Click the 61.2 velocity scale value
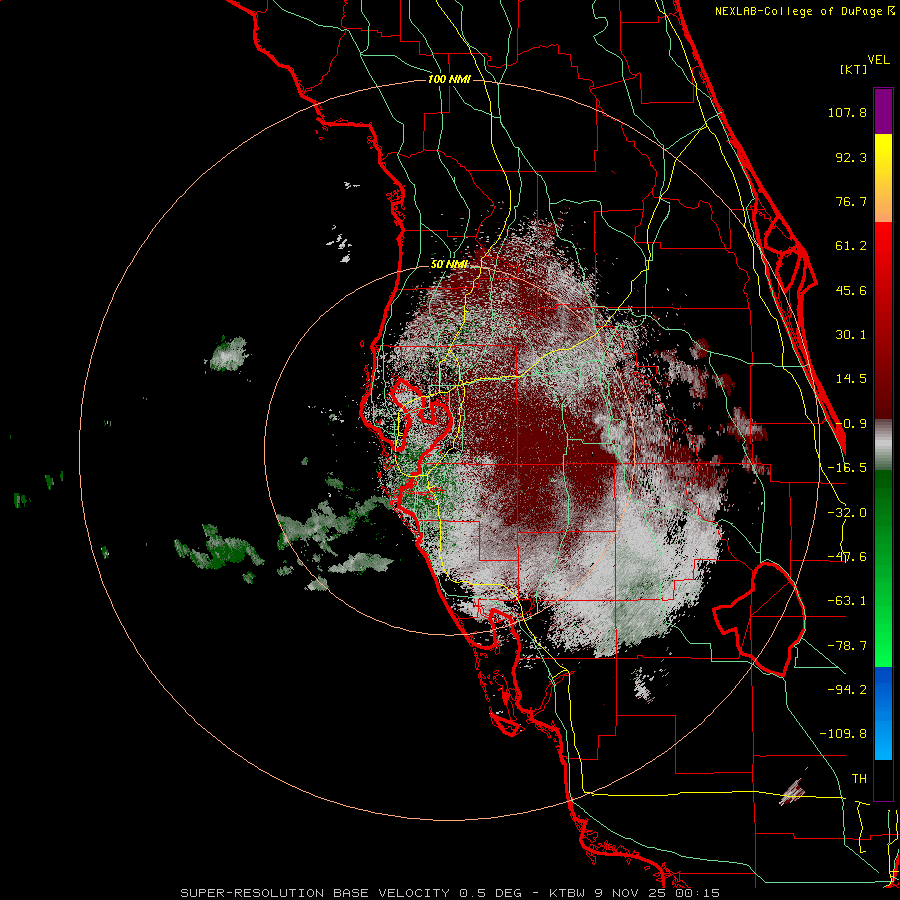This screenshot has width=900, height=900. coord(851,246)
